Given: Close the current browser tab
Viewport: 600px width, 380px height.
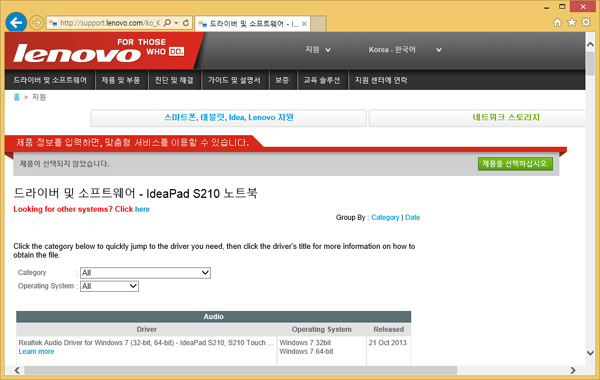Looking at the screenshot, I should pos(304,24).
